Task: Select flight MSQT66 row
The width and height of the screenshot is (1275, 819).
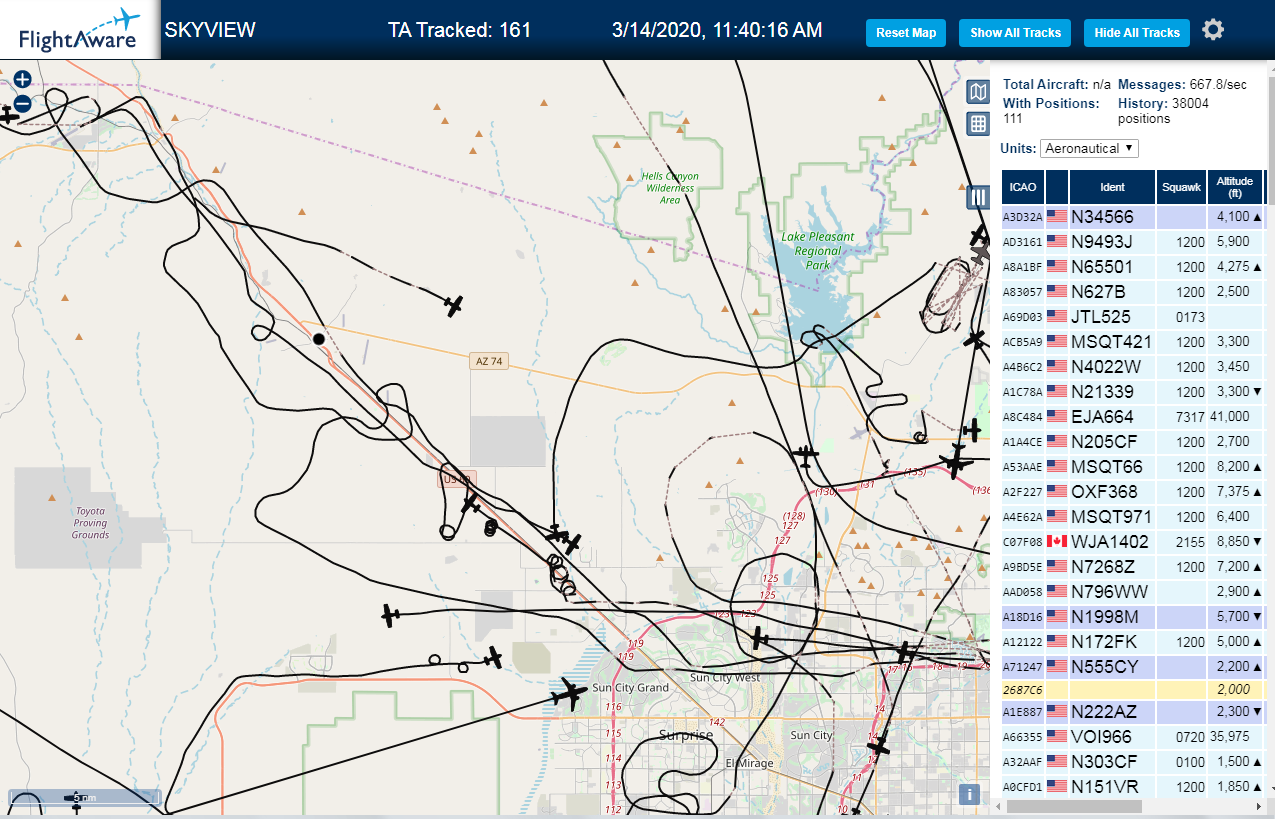Action: pos(1133,467)
